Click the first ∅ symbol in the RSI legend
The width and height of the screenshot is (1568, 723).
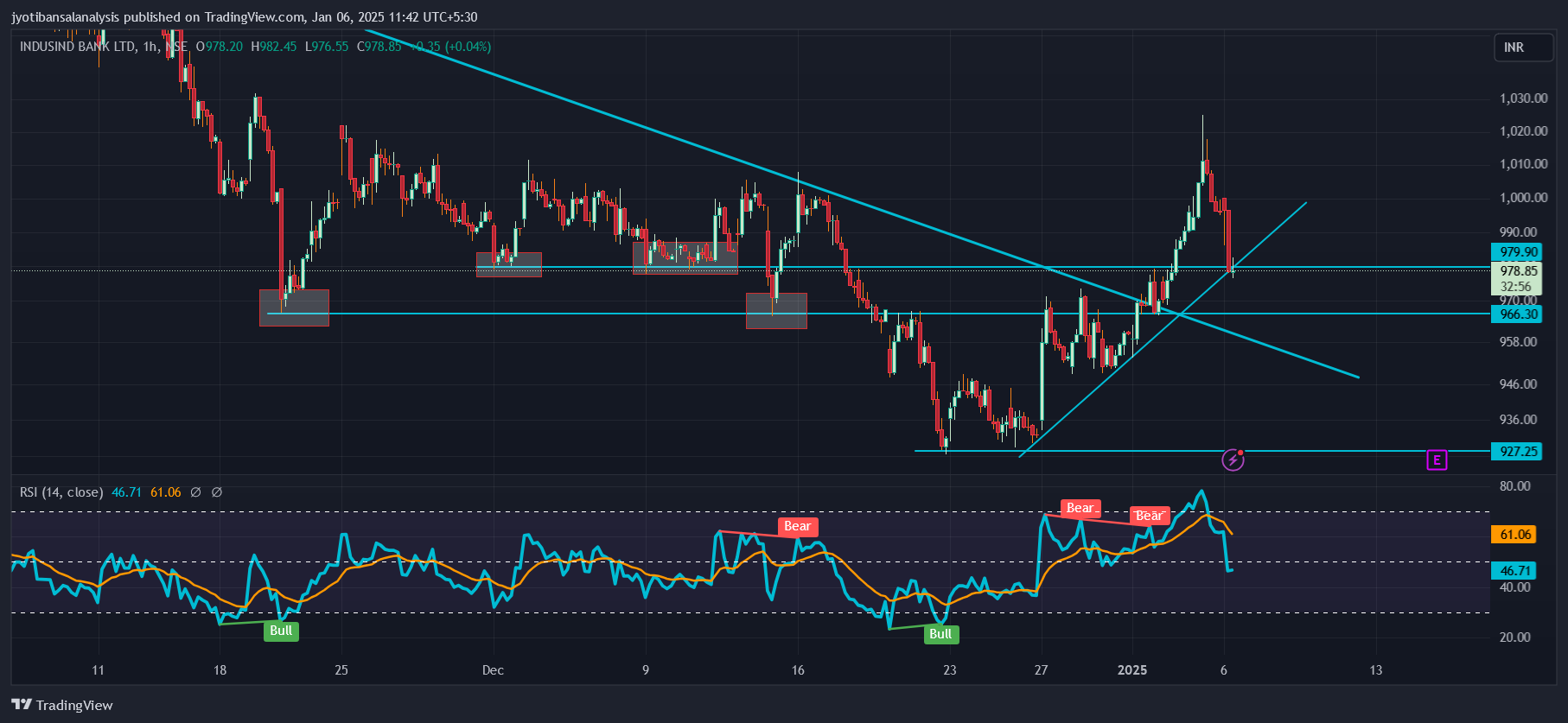195,492
